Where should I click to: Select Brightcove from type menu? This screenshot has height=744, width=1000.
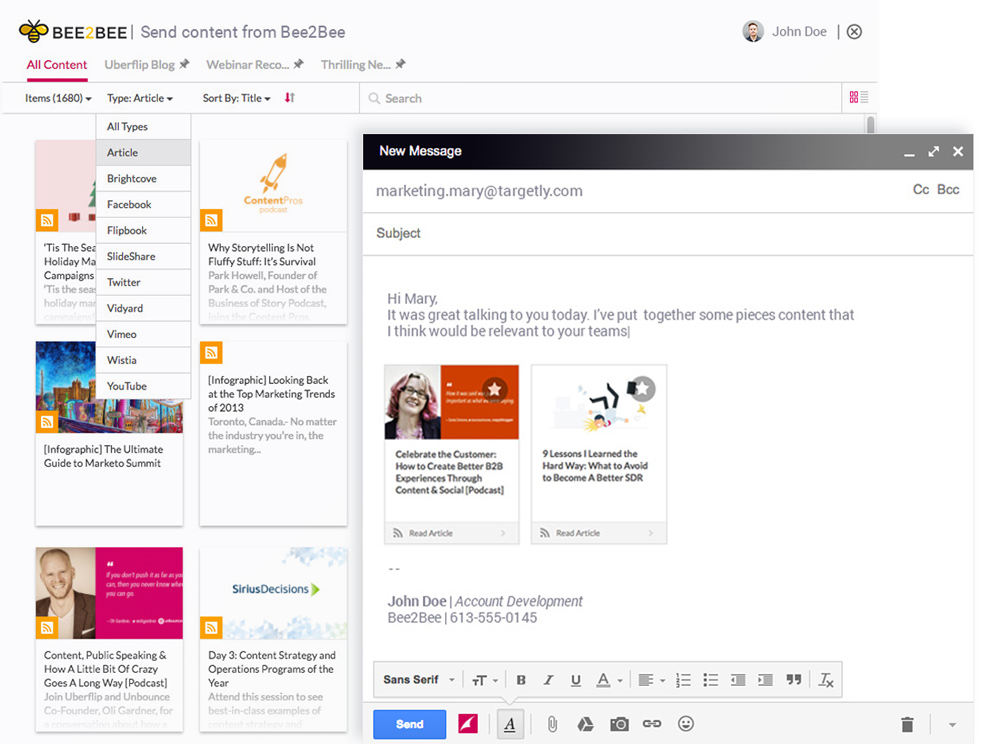coord(143,179)
